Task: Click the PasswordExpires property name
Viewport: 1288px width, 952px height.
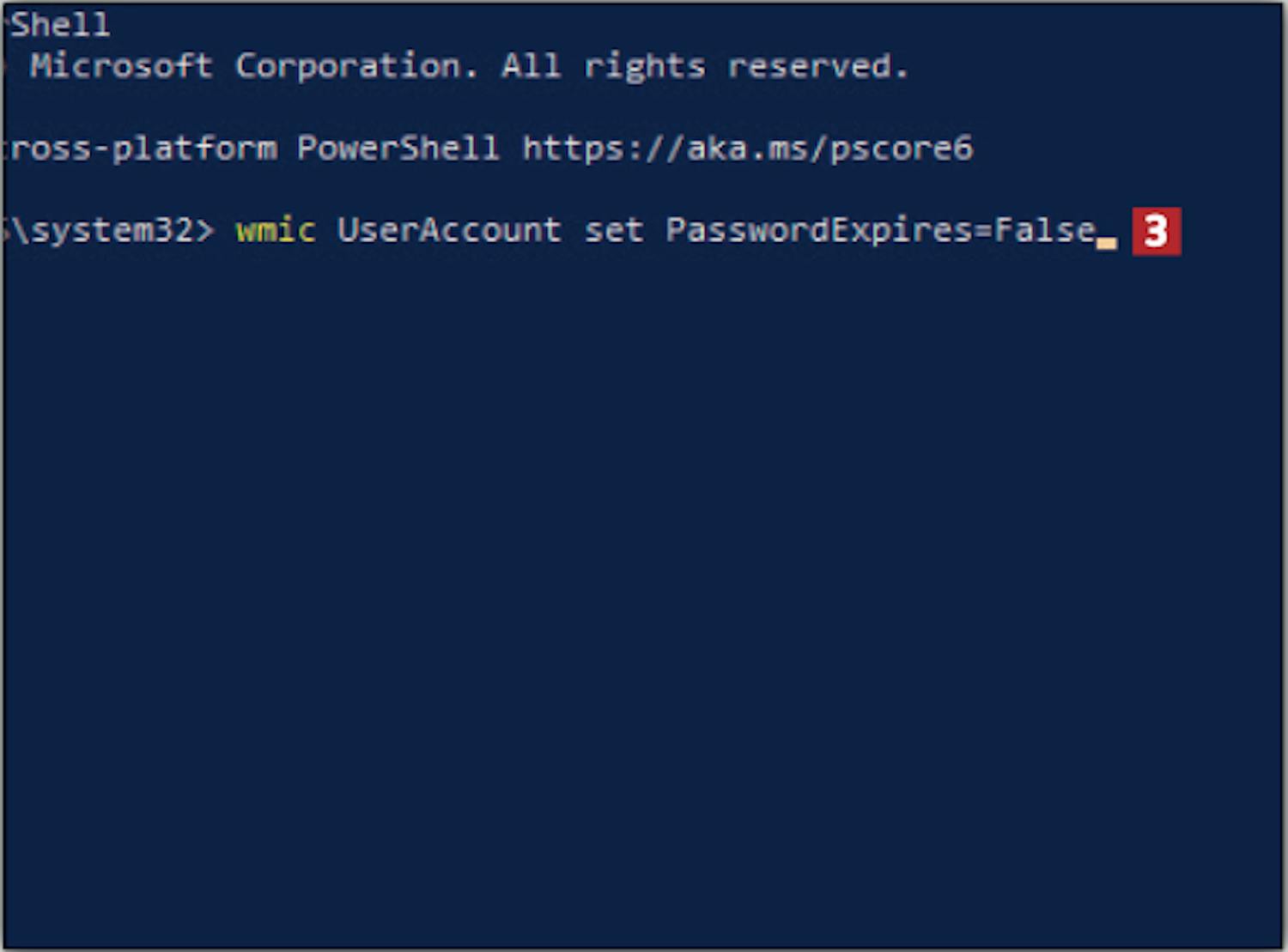Action: coord(819,230)
